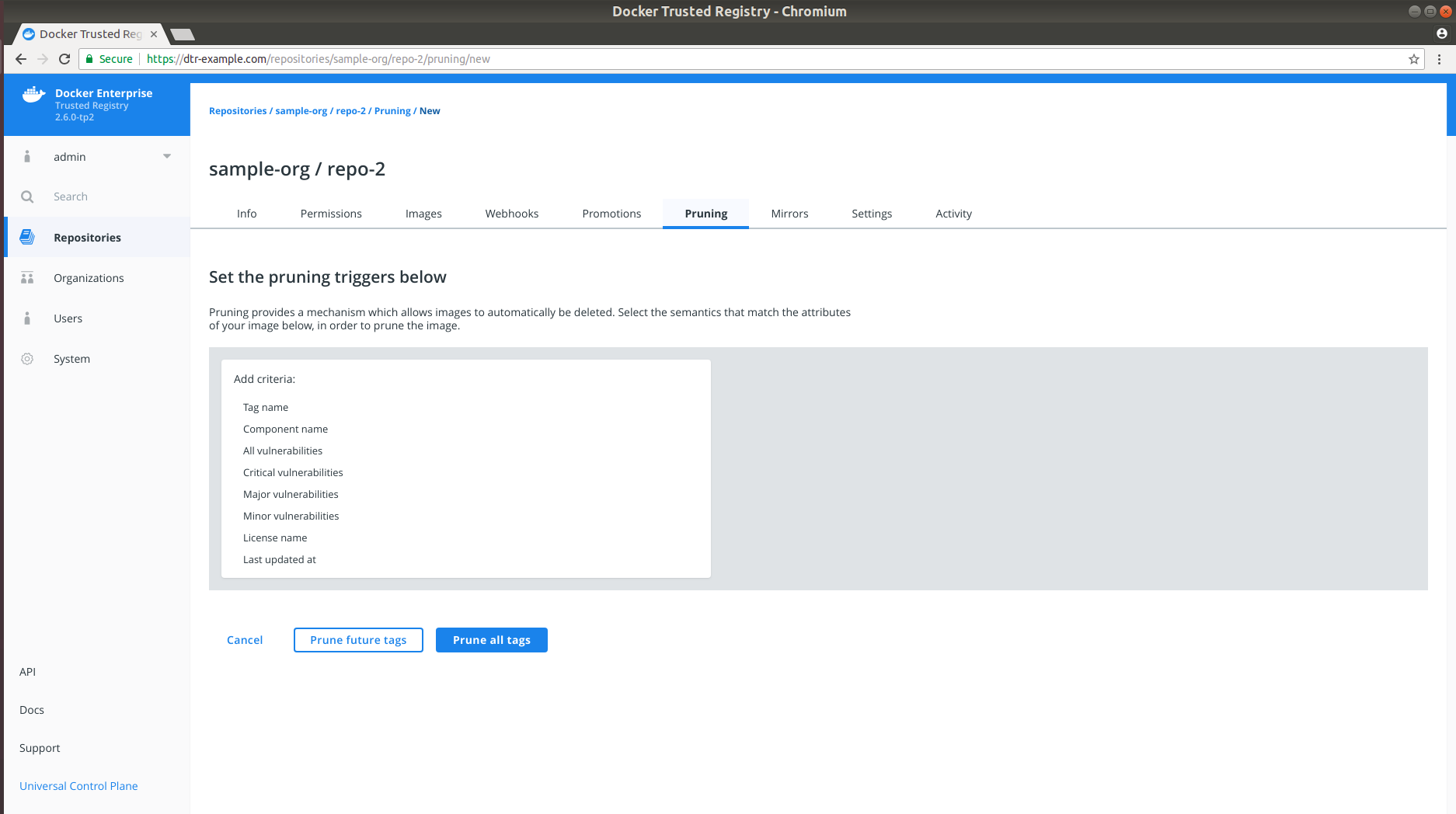Viewport: 1456px width, 814px height.
Task: Open the Universal Control Plane link
Action: tap(78, 786)
